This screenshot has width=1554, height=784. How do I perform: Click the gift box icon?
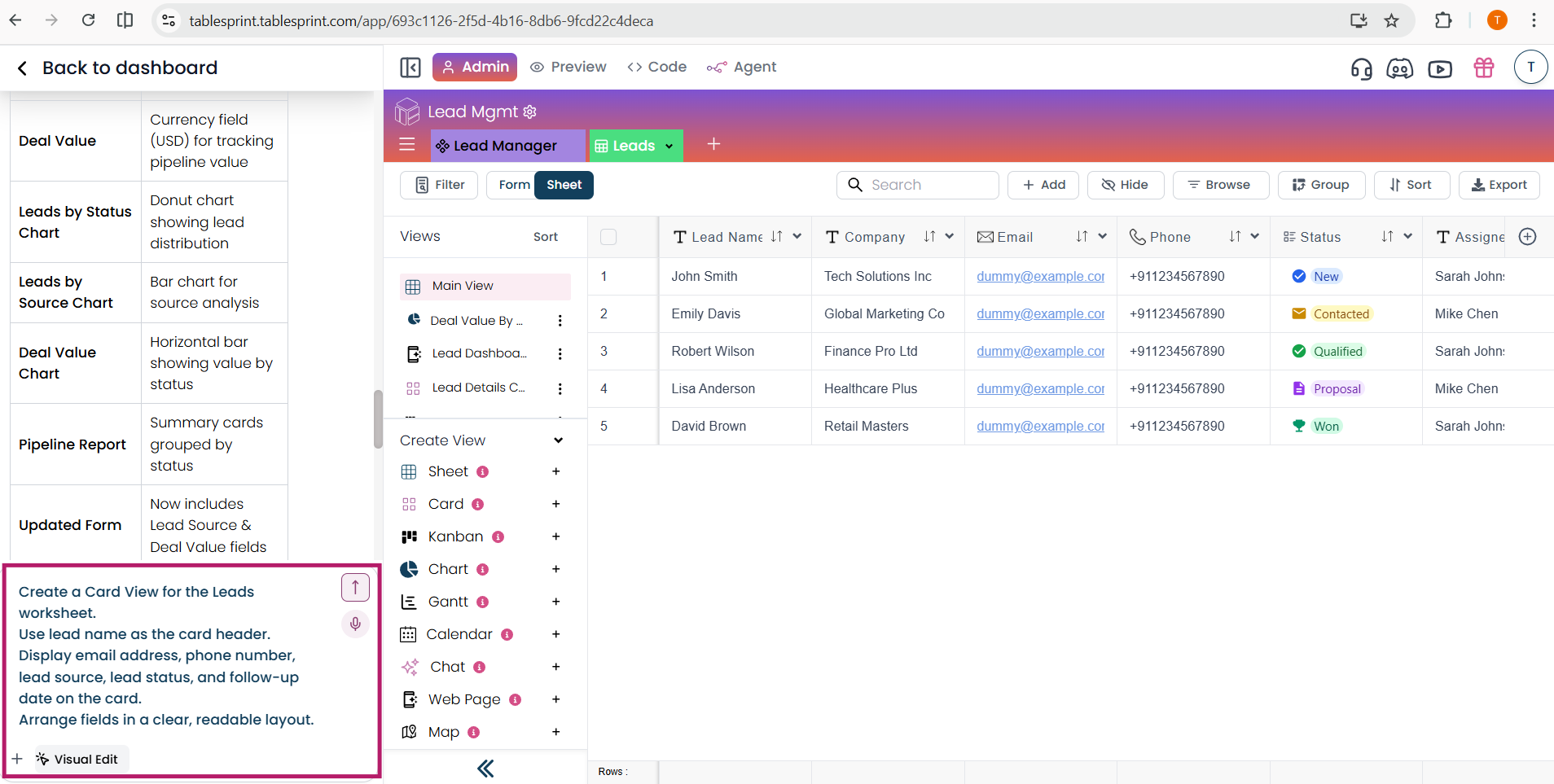tap(1483, 68)
